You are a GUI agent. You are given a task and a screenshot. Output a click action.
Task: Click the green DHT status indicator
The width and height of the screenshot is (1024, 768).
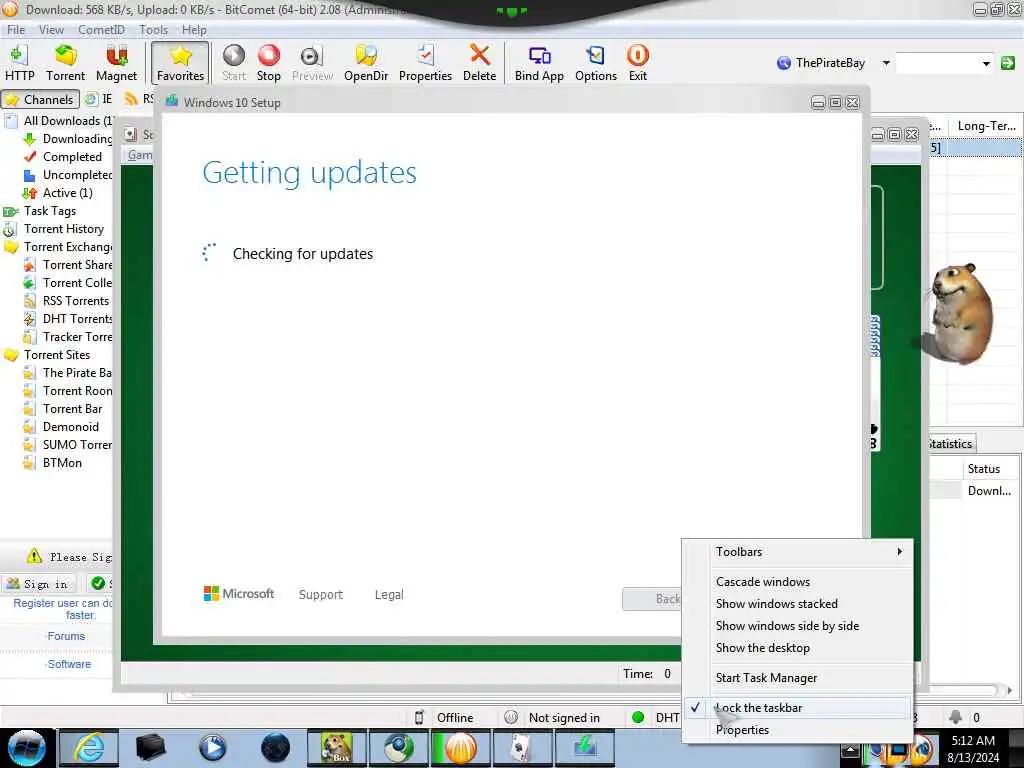pos(638,717)
